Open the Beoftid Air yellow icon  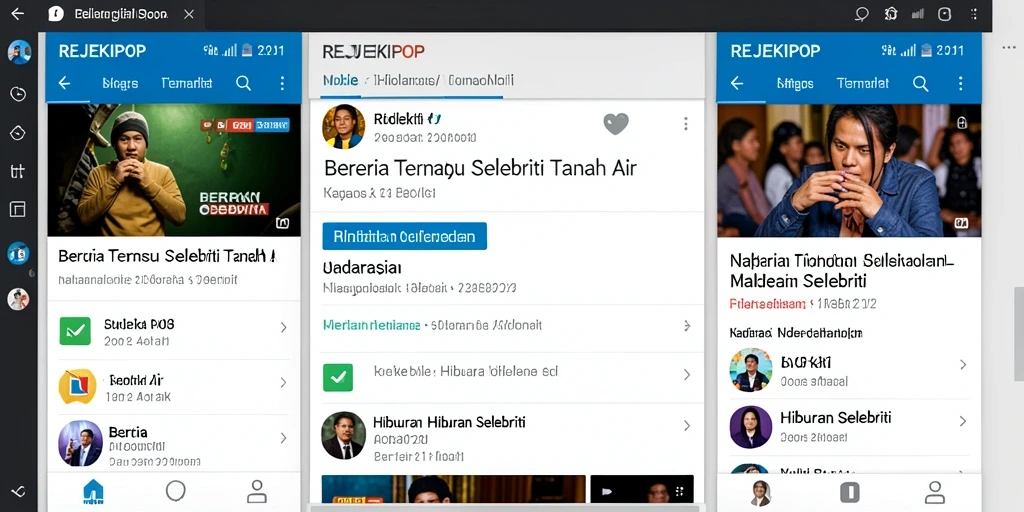pos(78,386)
